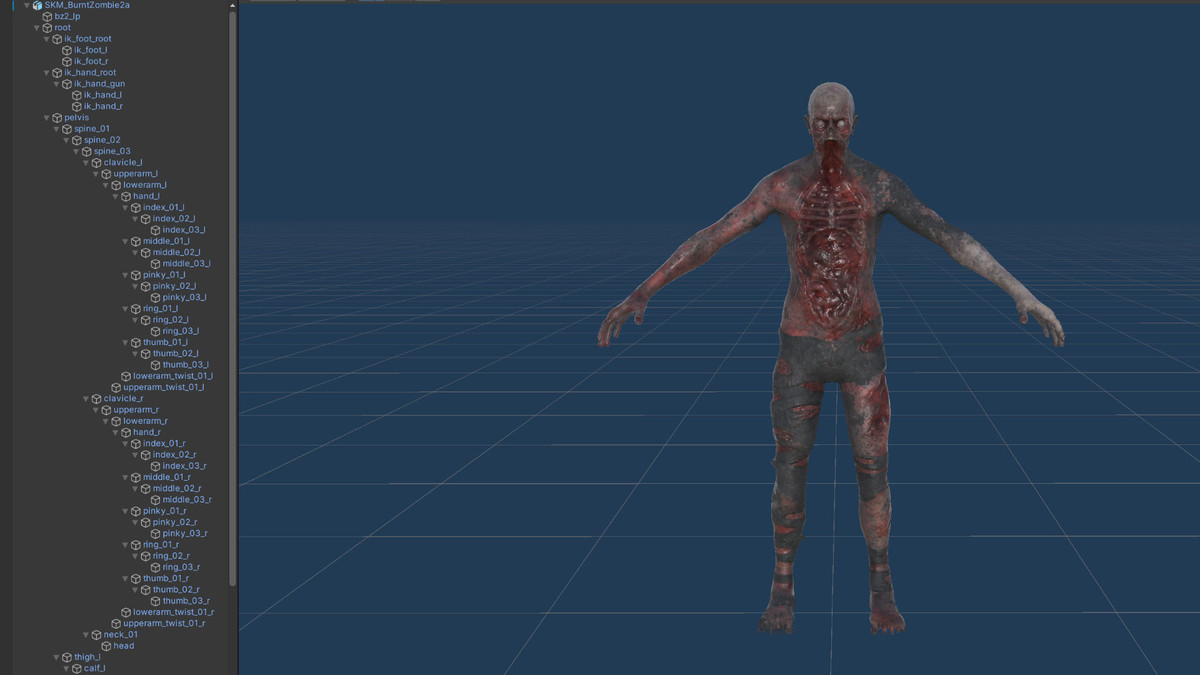Collapse the hand_l bone hierarchy
This screenshot has width=1200, height=675.
pos(114,195)
